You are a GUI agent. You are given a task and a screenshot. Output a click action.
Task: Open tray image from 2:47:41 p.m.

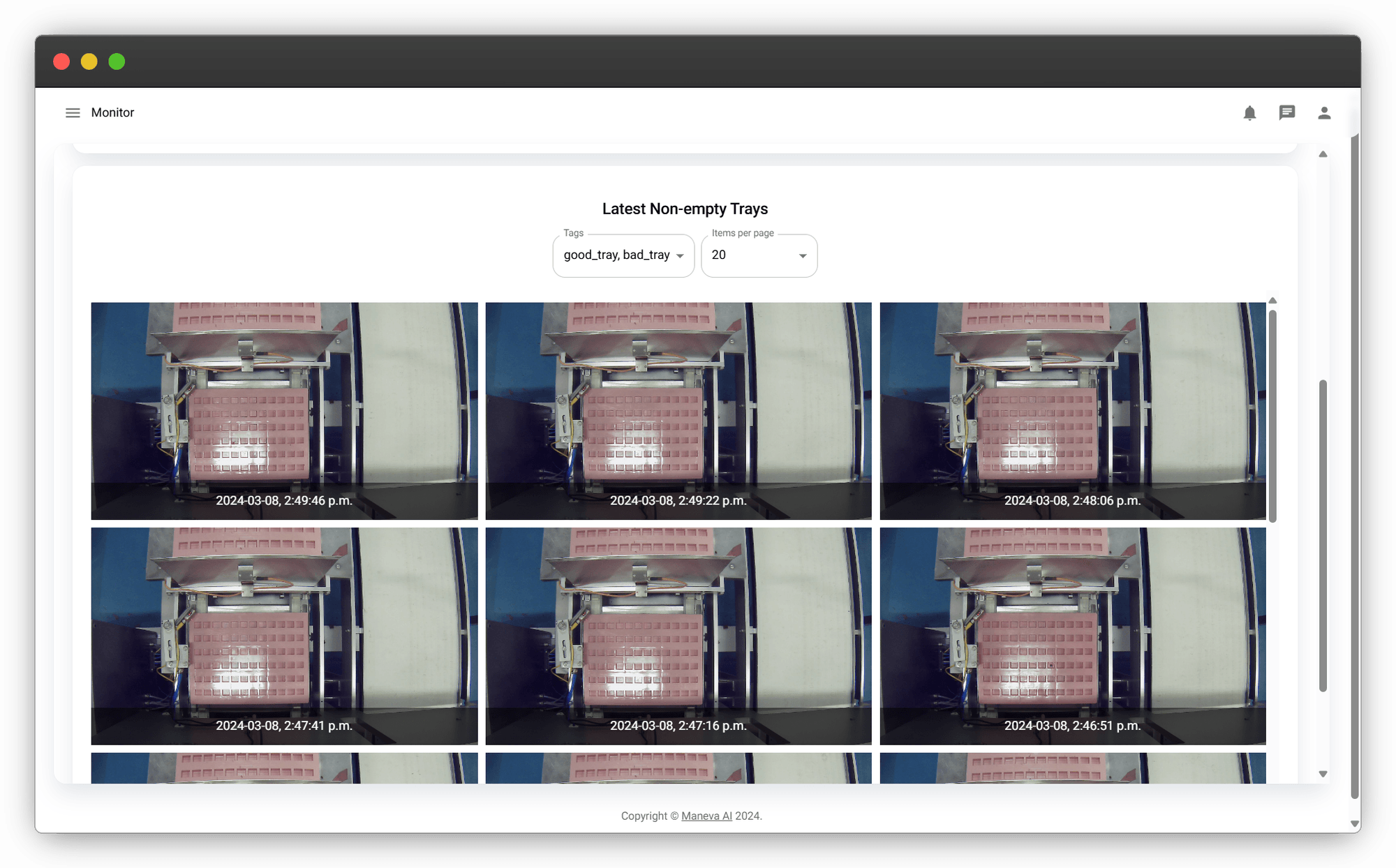tap(284, 636)
